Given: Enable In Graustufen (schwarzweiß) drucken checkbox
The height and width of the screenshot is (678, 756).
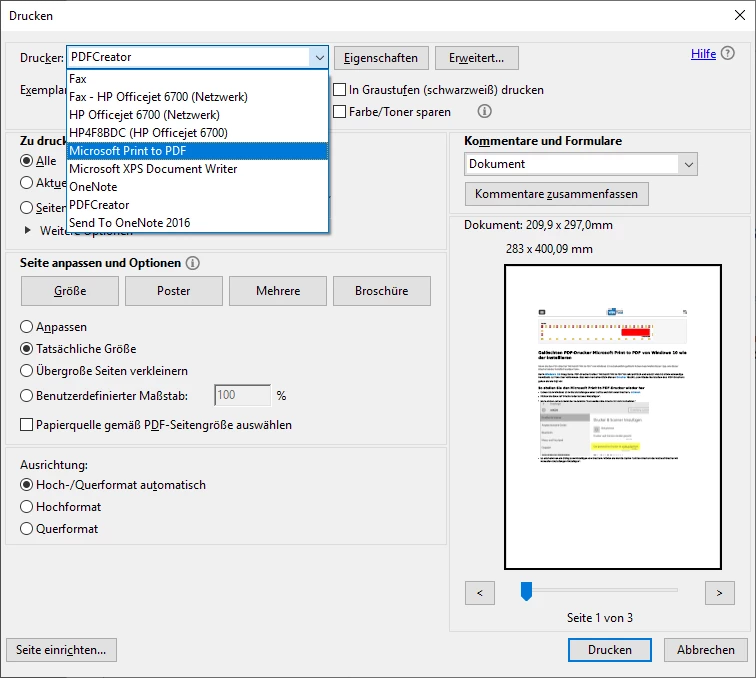Looking at the screenshot, I should point(339,90).
